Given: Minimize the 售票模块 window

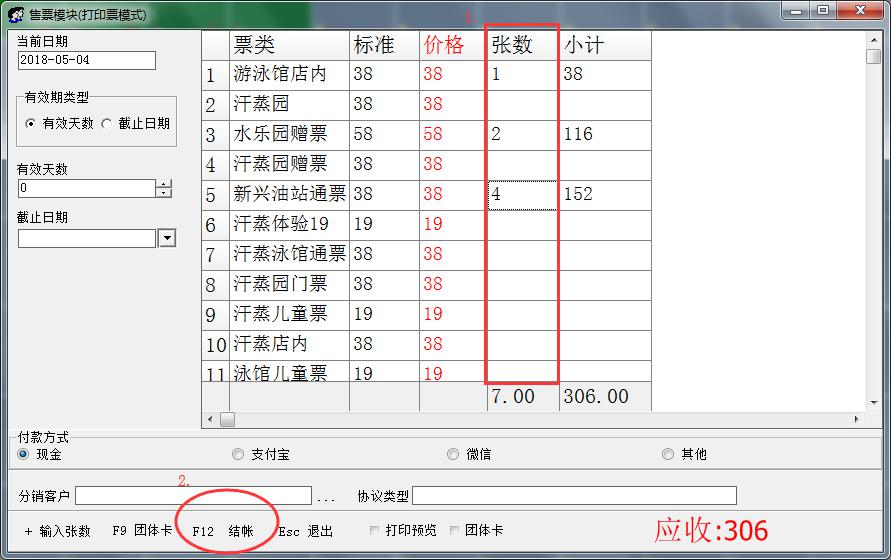Looking at the screenshot, I should [796, 11].
